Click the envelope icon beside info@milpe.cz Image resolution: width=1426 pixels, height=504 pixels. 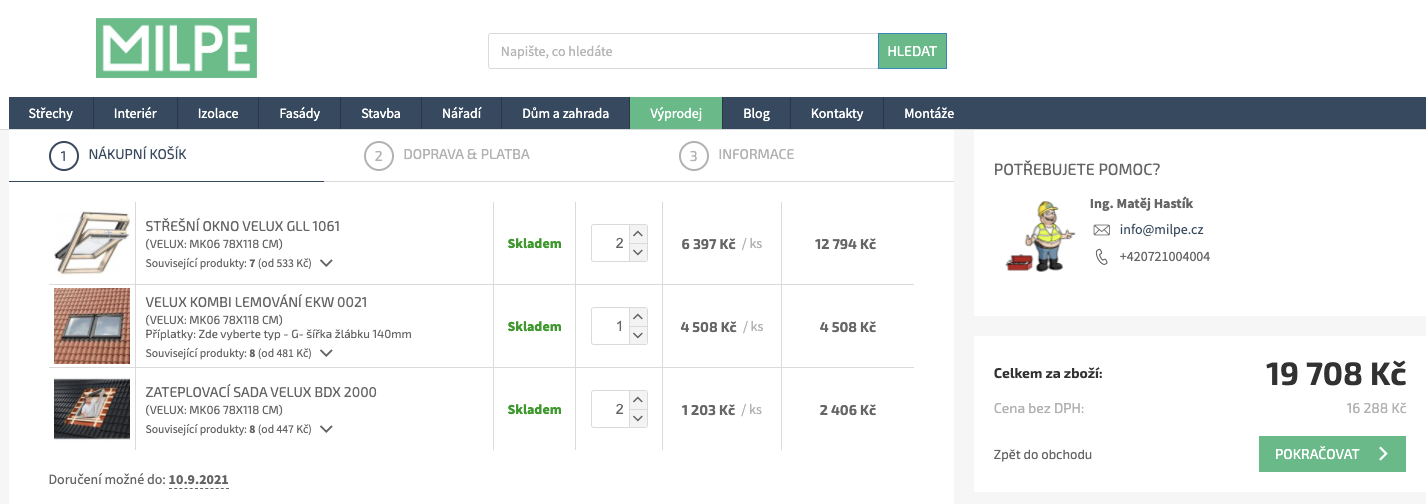pos(1102,230)
